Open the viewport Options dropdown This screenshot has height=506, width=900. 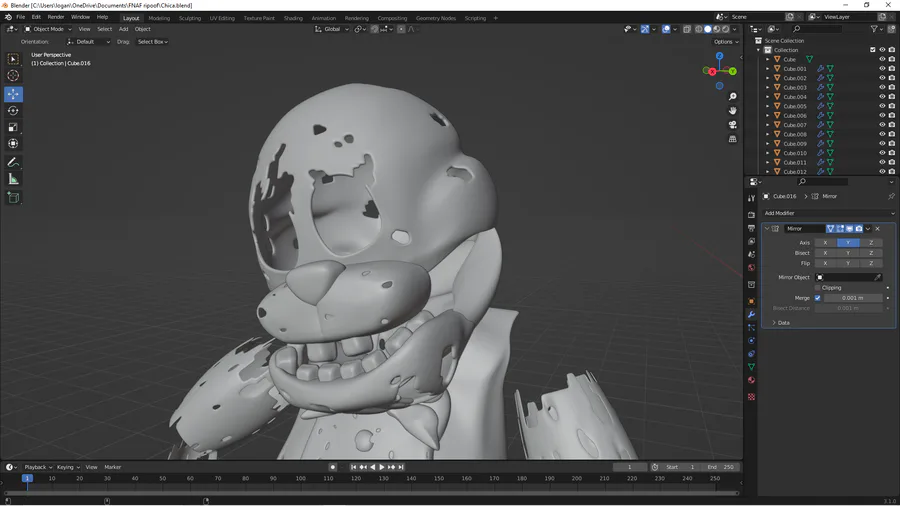pos(726,42)
